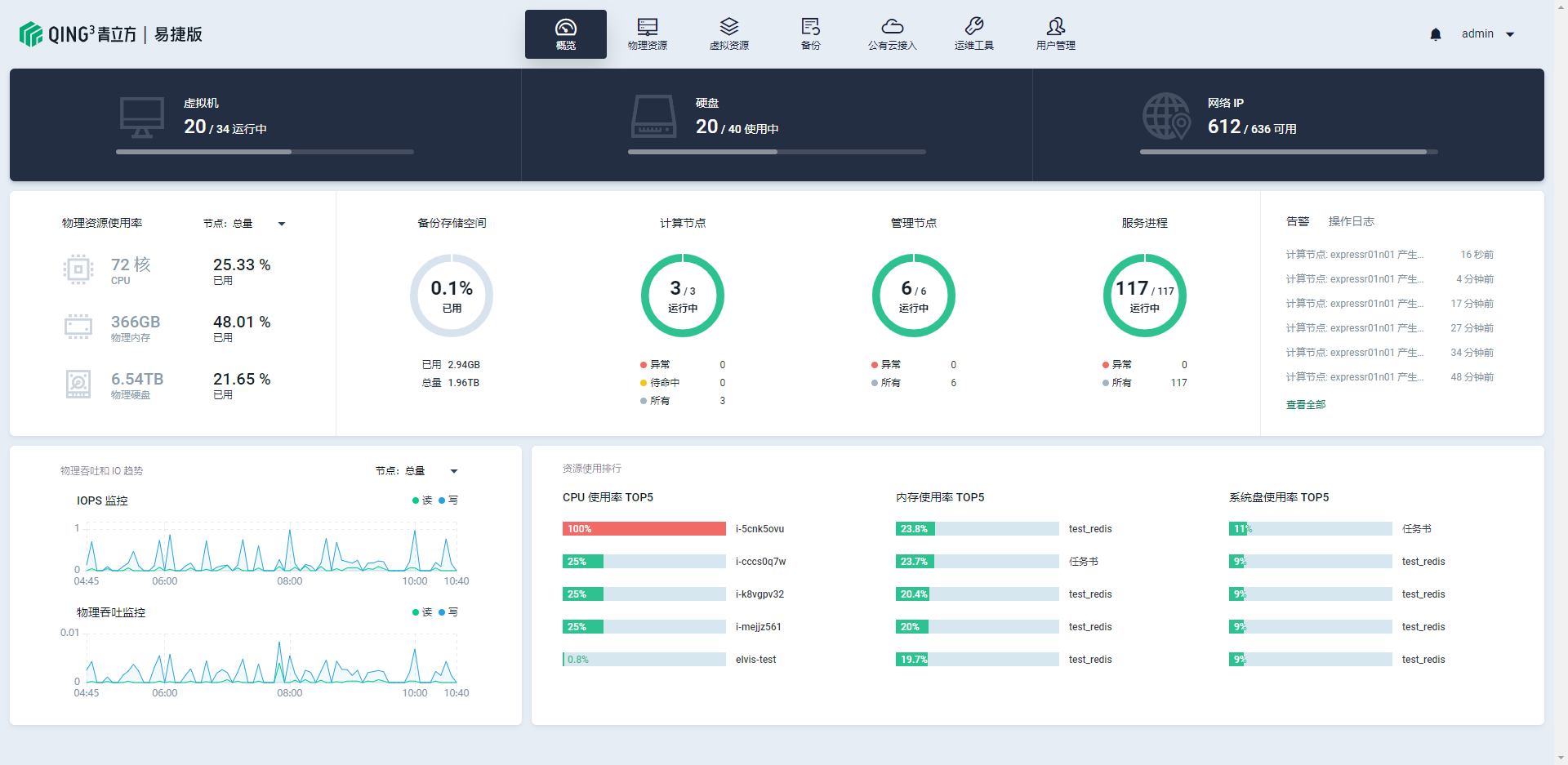Screen dimensions: 1568x765
Task: Expand the admin user dropdown
Action: [1487, 34]
